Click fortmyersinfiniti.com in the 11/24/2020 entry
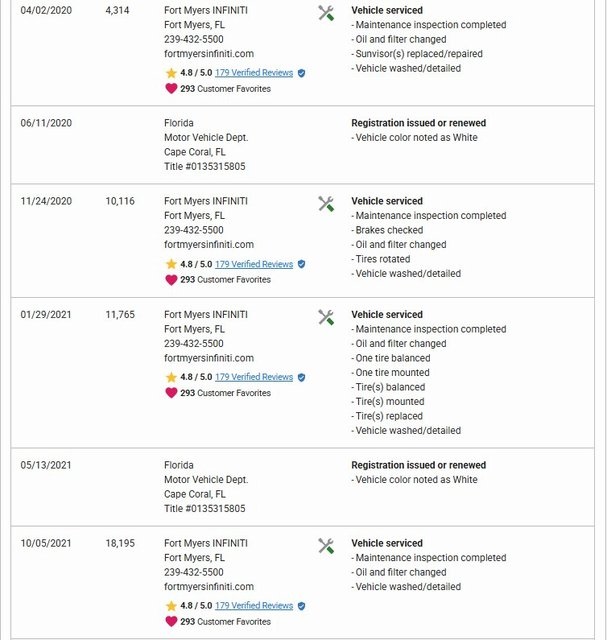 [x=209, y=244]
